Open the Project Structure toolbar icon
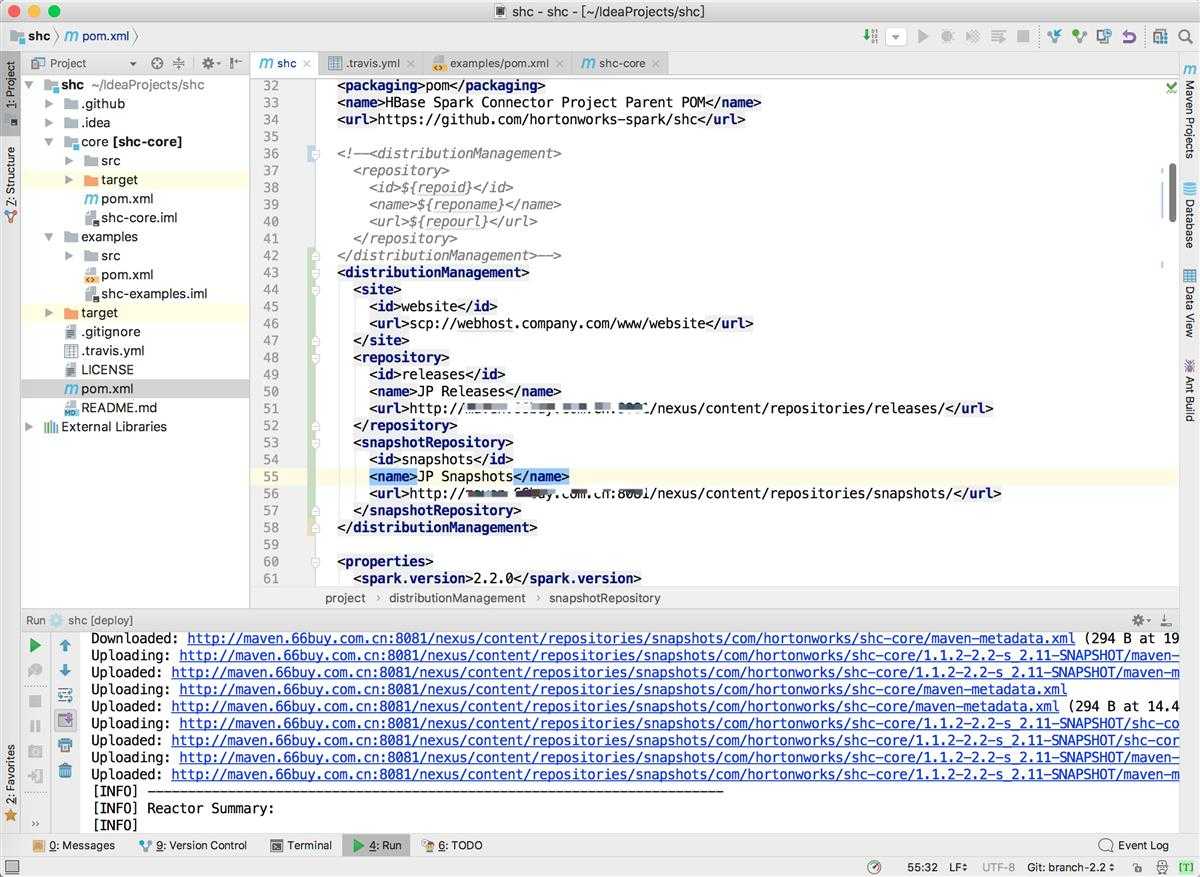Image resolution: width=1200 pixels, height=877 pixels. click(1160, 37)
